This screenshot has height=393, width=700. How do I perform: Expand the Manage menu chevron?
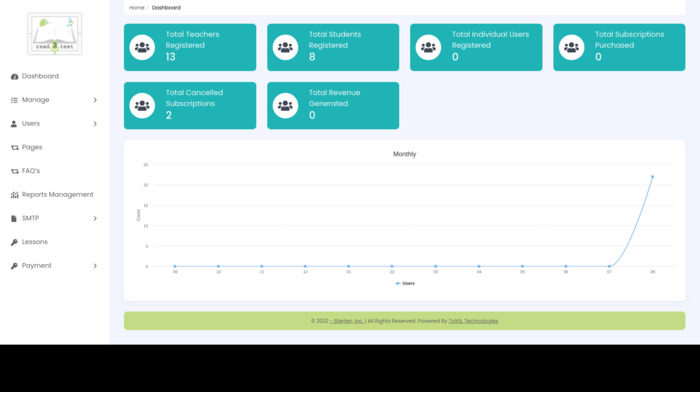(95, 100)
